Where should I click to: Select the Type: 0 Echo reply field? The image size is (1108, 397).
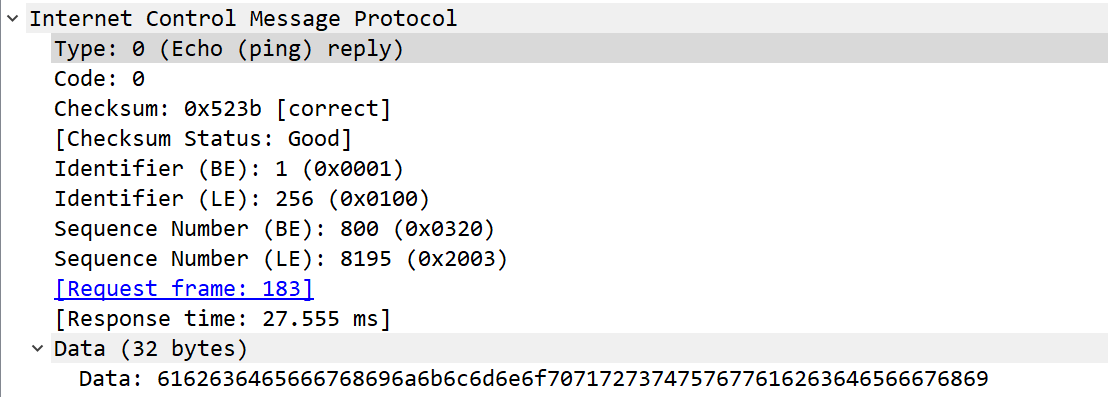[x=579, y=49]
